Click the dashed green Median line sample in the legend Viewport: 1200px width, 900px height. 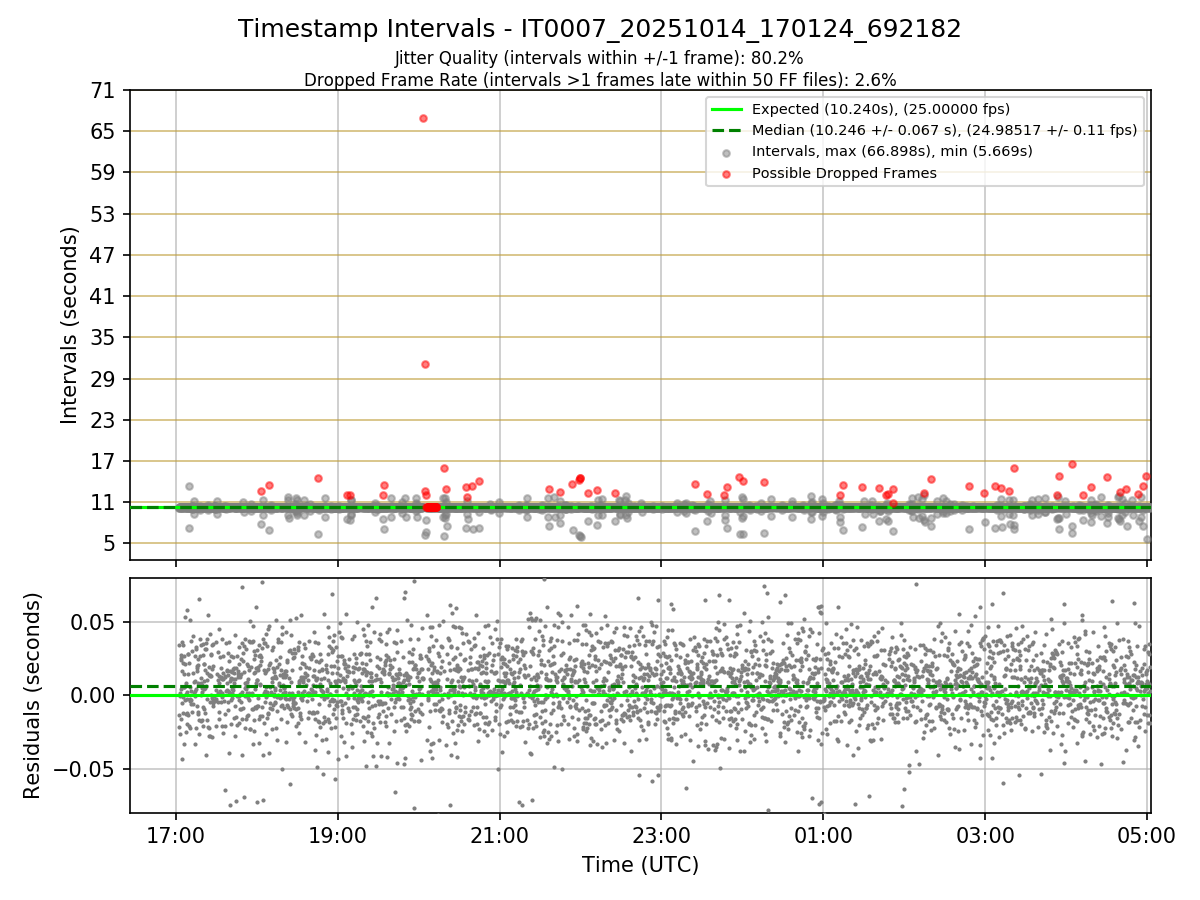(726, 130)
